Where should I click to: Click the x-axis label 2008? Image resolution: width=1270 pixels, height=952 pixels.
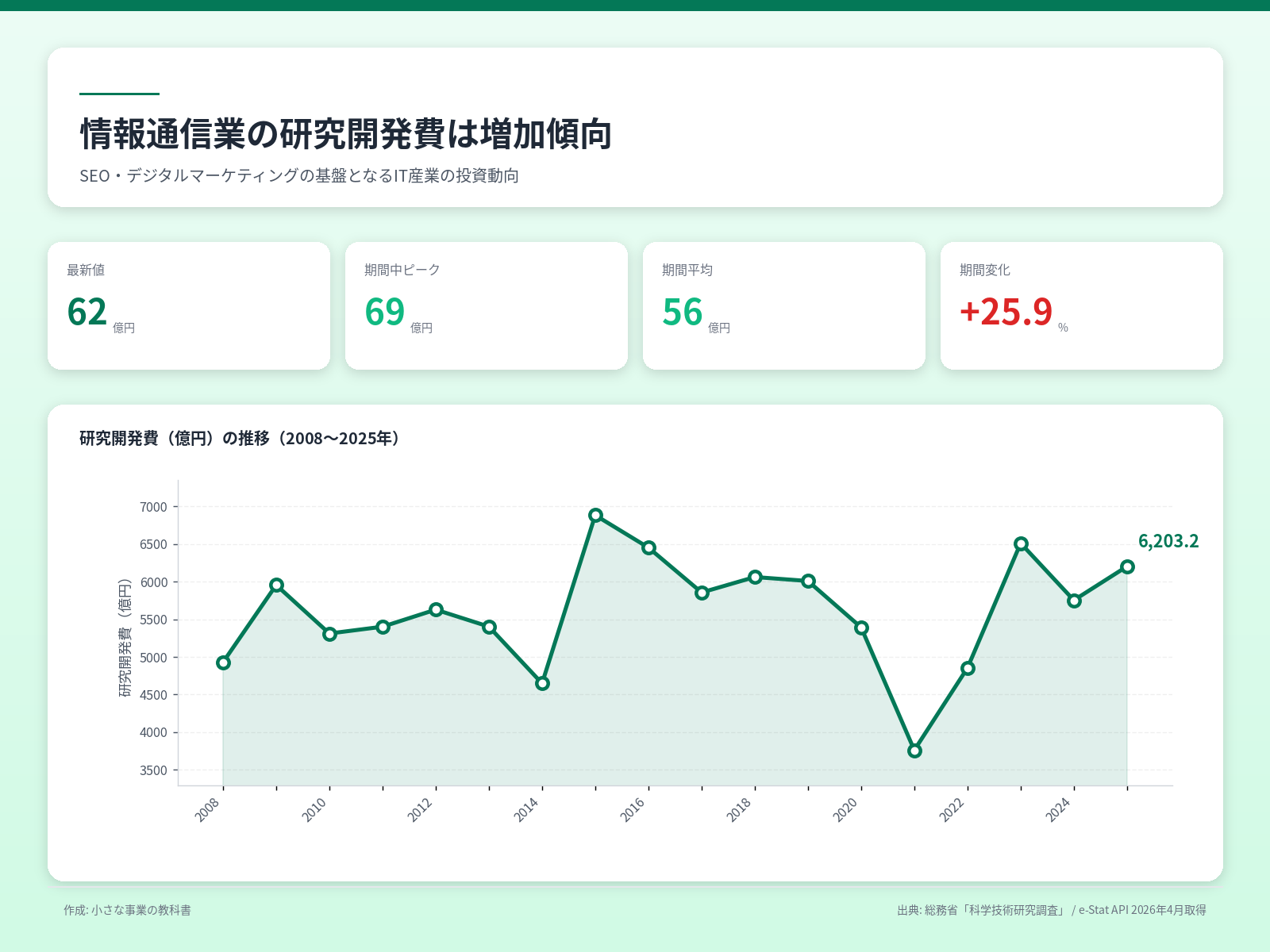pyautogui.click(x=208, y=810)
